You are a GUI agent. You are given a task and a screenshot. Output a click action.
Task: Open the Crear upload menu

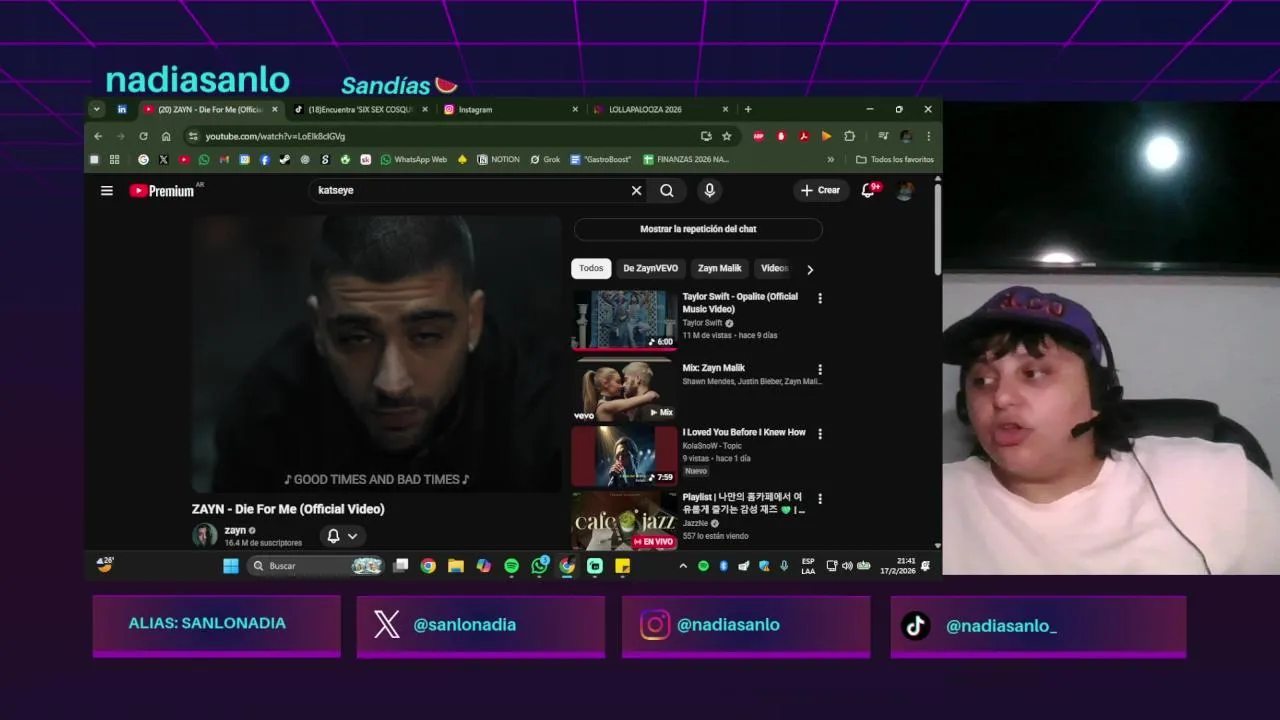pos(820,190)
